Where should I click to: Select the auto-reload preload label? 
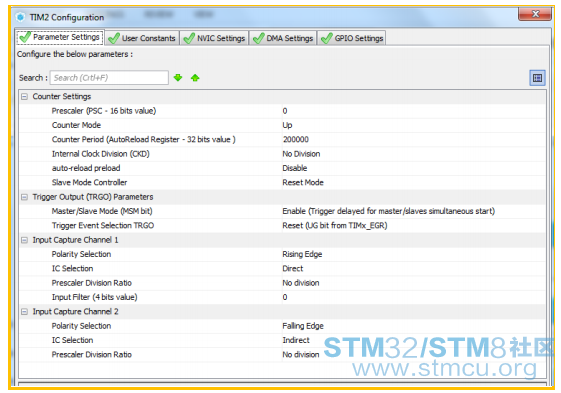(86, 168)
